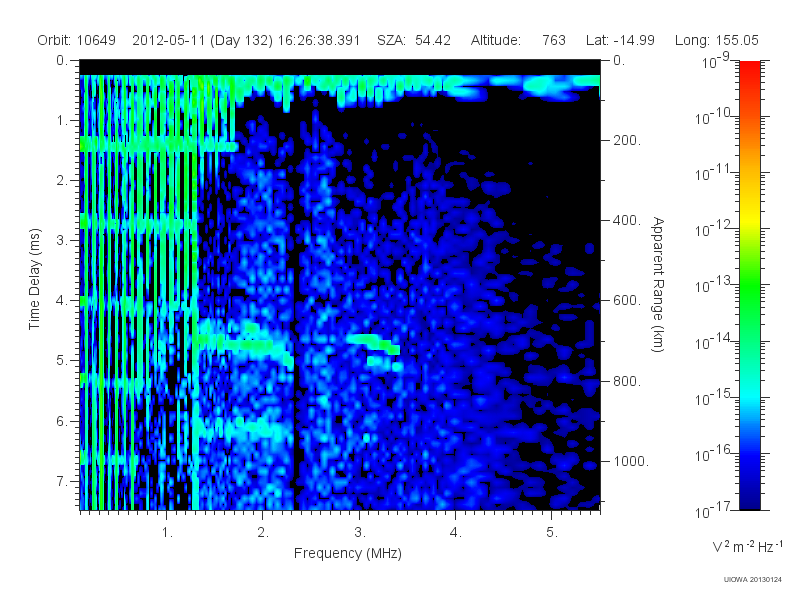800x600 pixels.
Task: Click the range tick label '200.'
Action: click(x=627, y=140)
